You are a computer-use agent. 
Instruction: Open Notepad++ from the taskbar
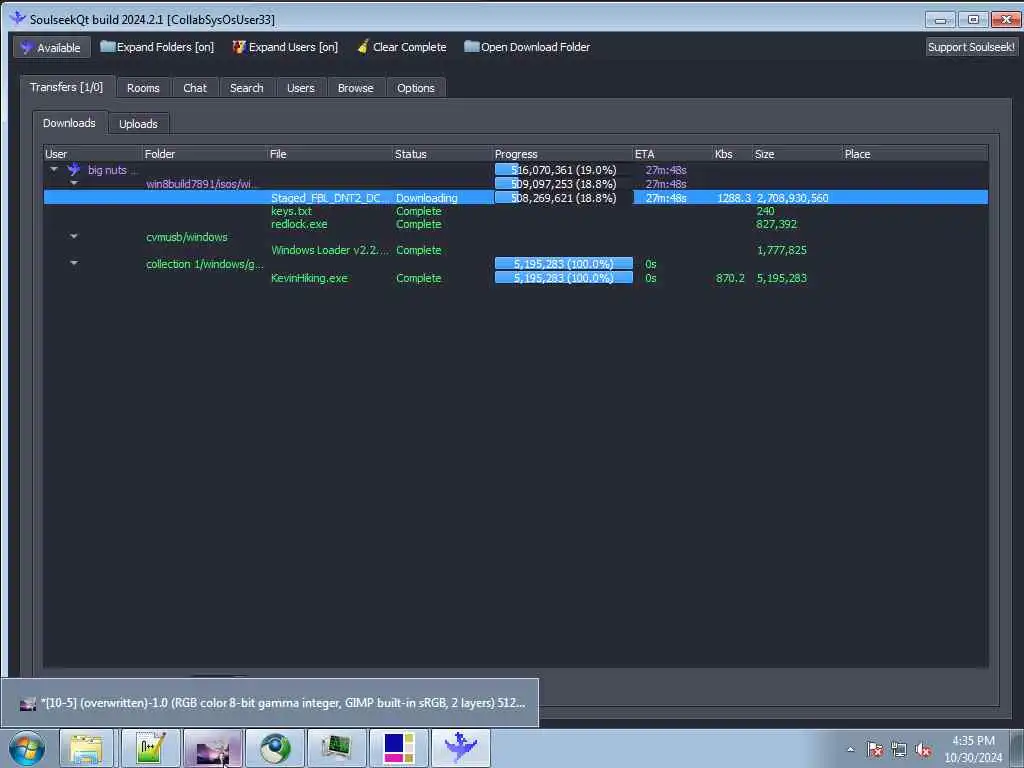point(150,748)
